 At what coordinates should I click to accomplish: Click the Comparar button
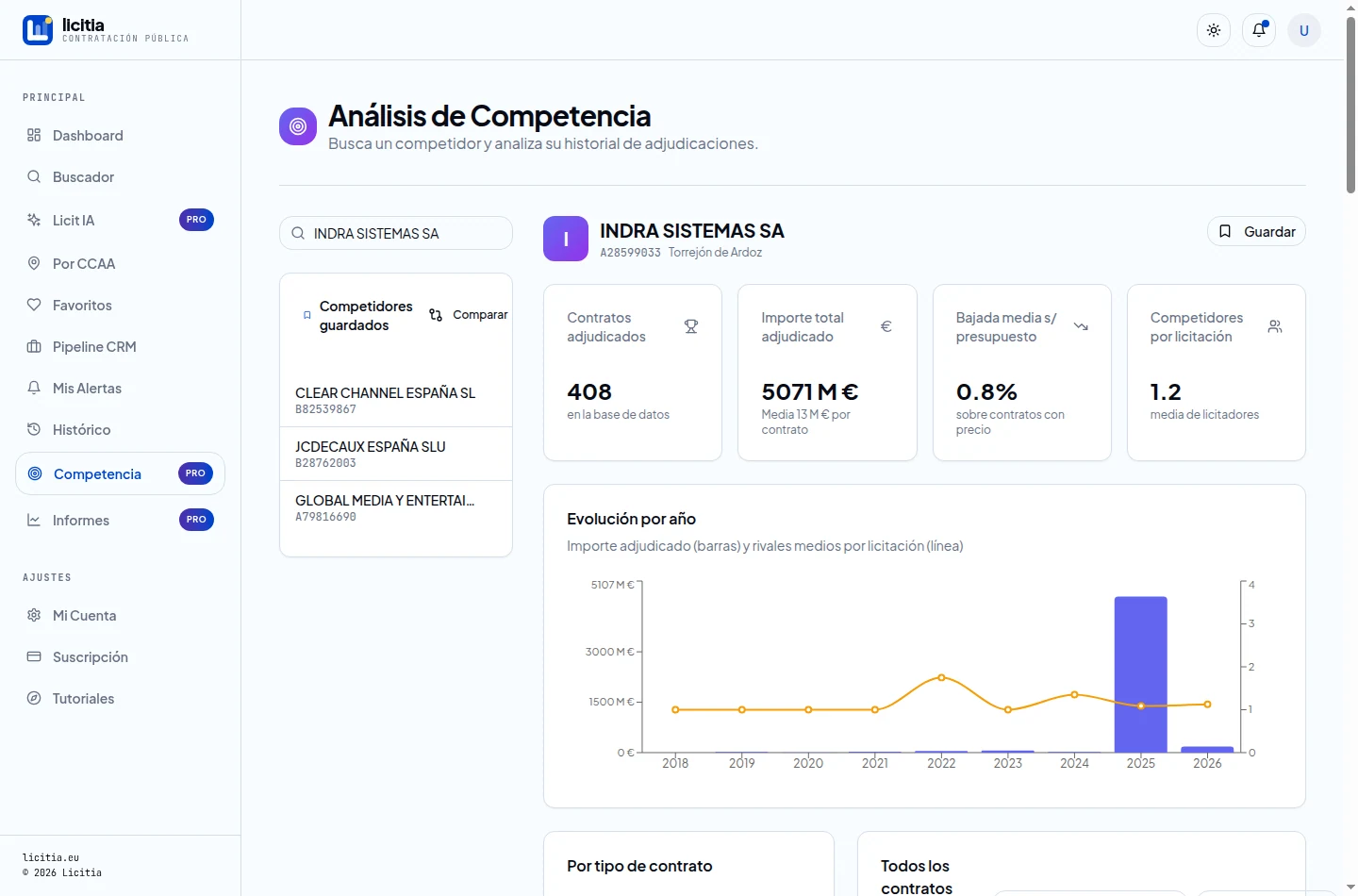pos(469,315)
